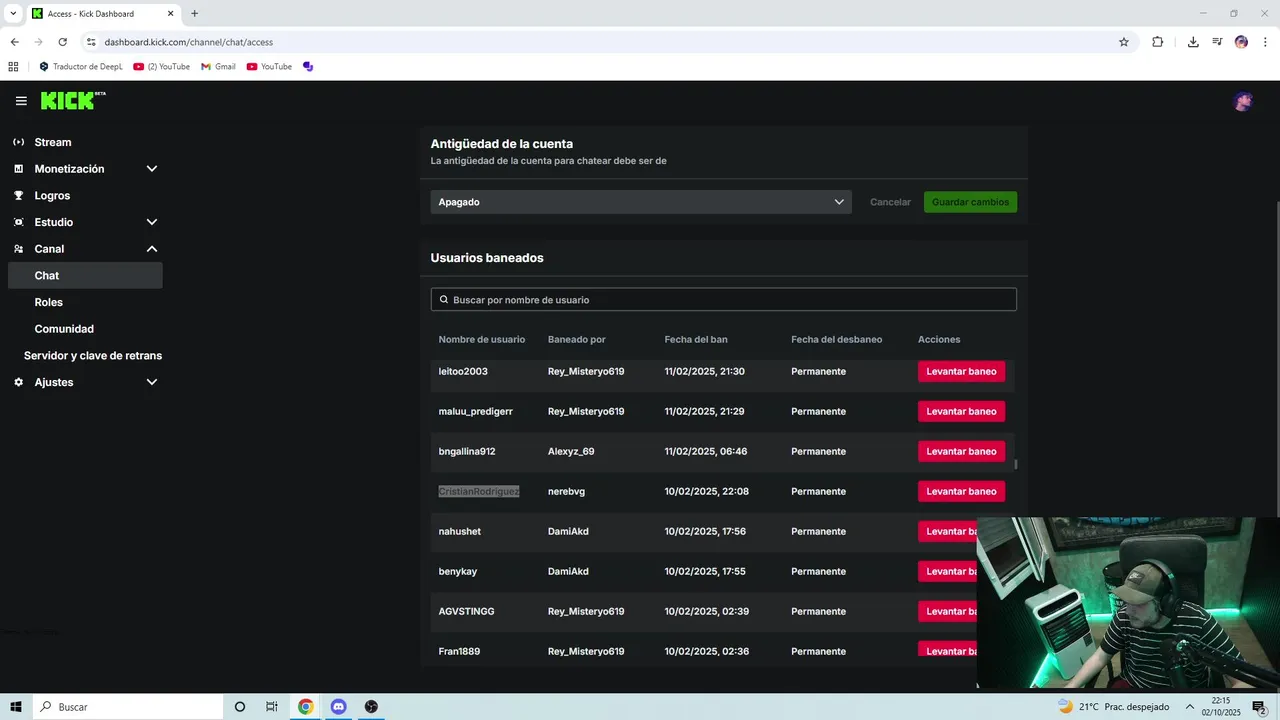Open the Traductor de DeepL bookmark

81,67
